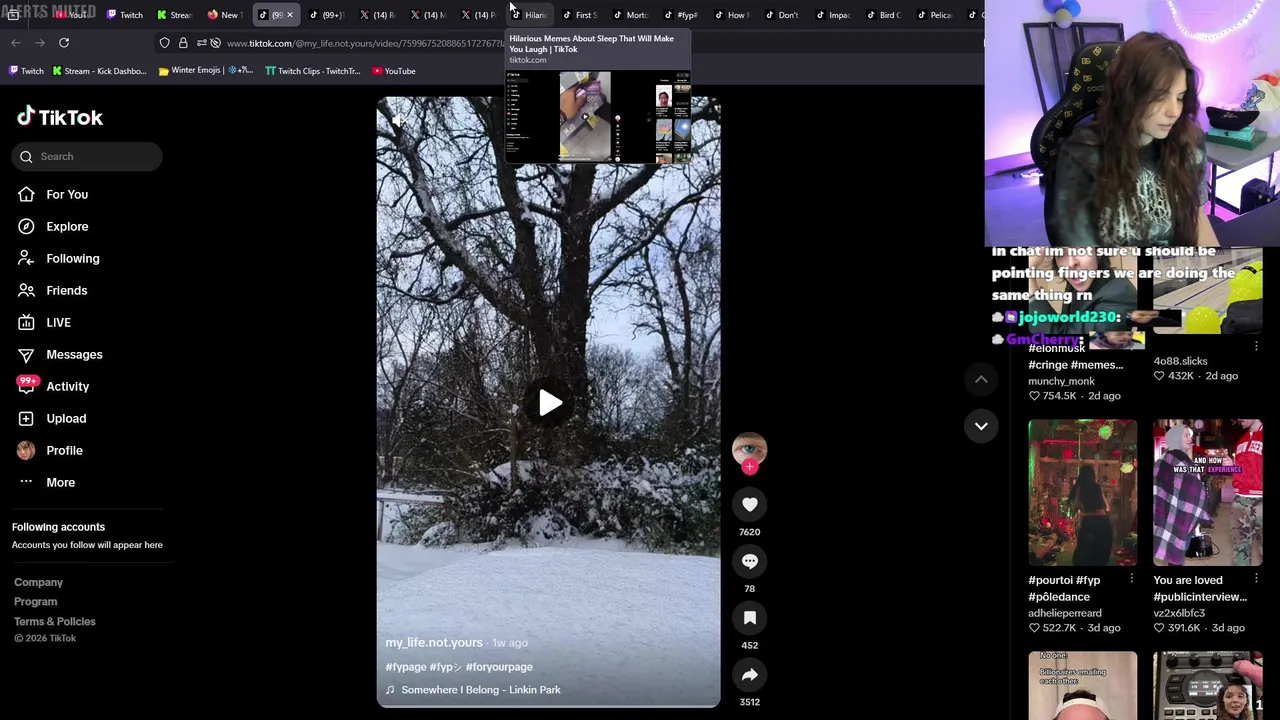Click the #foryourpage hashtag
Image resolution: width=1280 pixels, height=720 pixels.
pyautogui.click(x=499, y=667)
